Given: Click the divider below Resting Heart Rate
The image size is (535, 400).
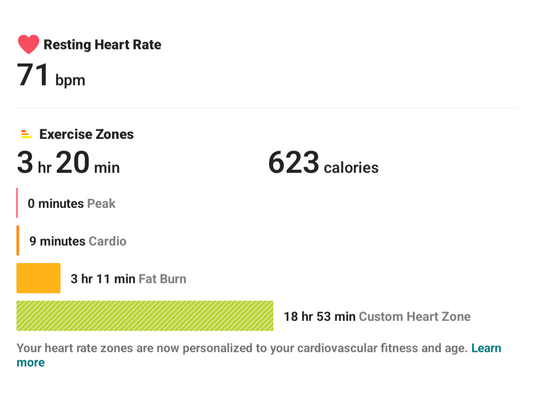Looking at the screenshot, I should click(x=267, y=109).
